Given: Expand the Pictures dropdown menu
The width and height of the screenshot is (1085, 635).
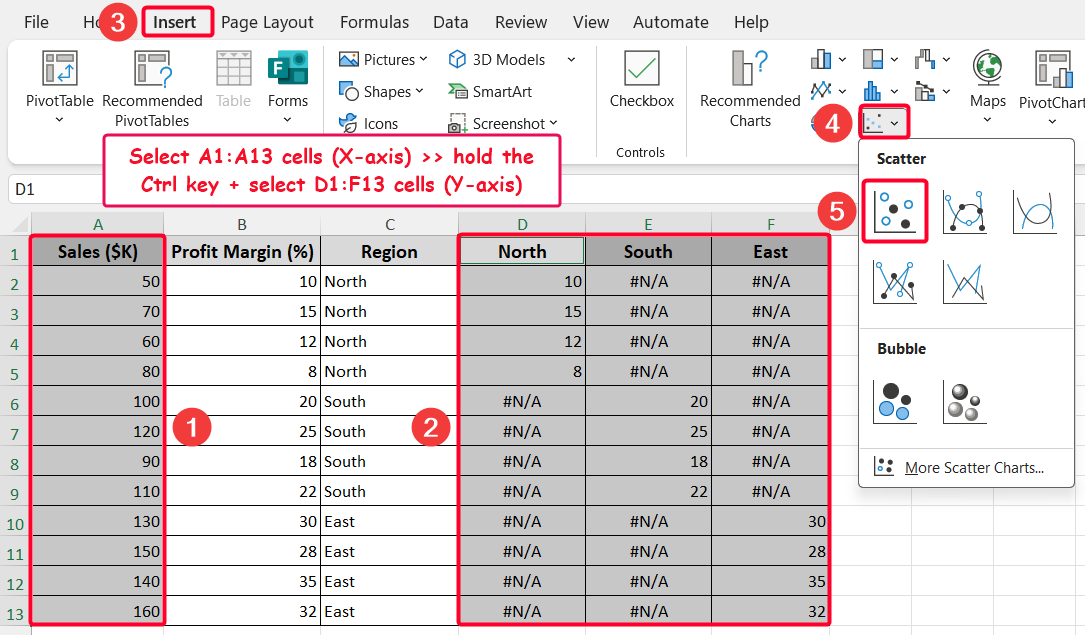Looking at the screenshot, I should pyautogui.click(x=384, y=59).
